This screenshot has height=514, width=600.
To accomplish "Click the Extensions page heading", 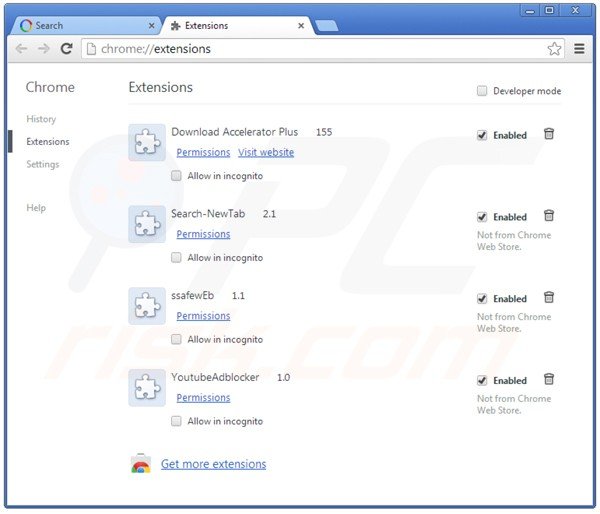I will click(161, 87).
